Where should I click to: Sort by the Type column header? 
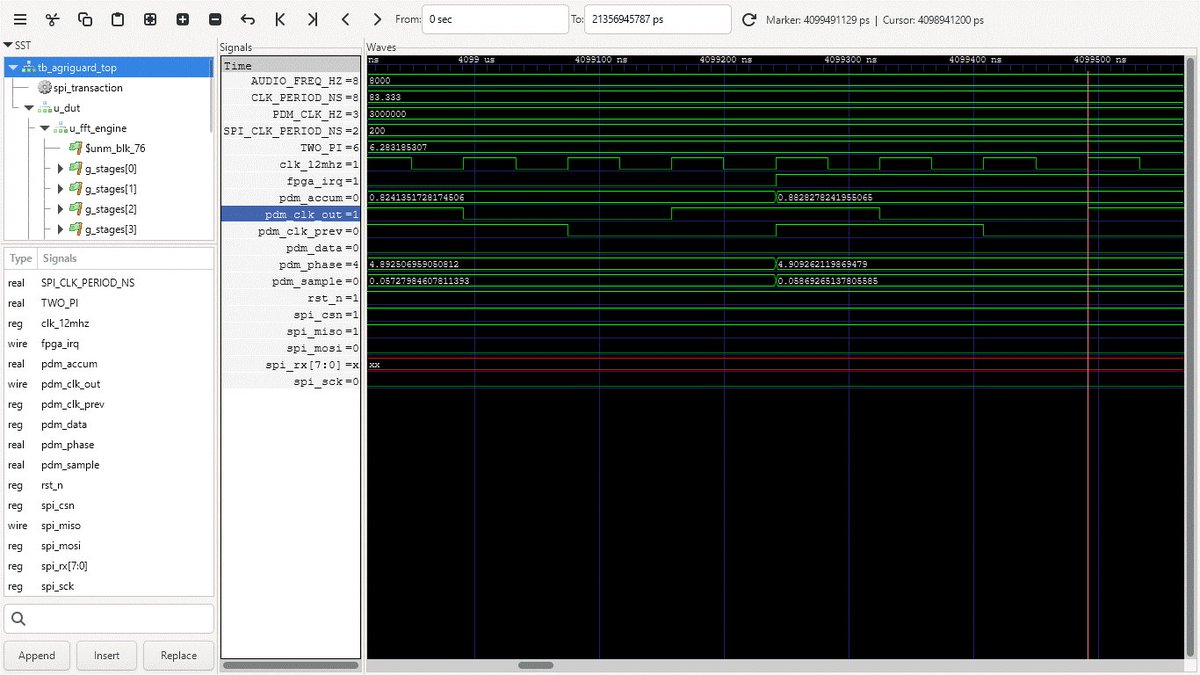pyautogui.click(x=21, y=258)
